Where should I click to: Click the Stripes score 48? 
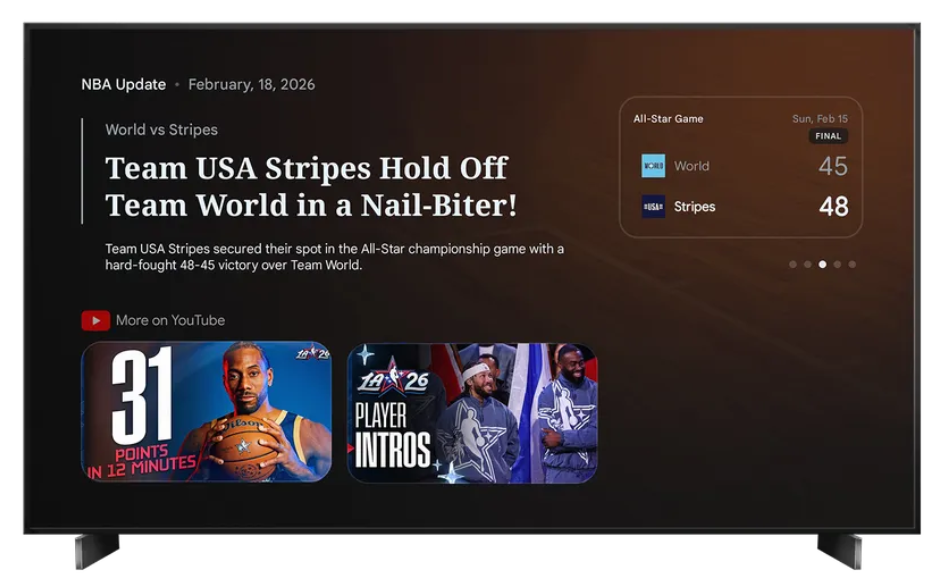[x=834, y=207]
